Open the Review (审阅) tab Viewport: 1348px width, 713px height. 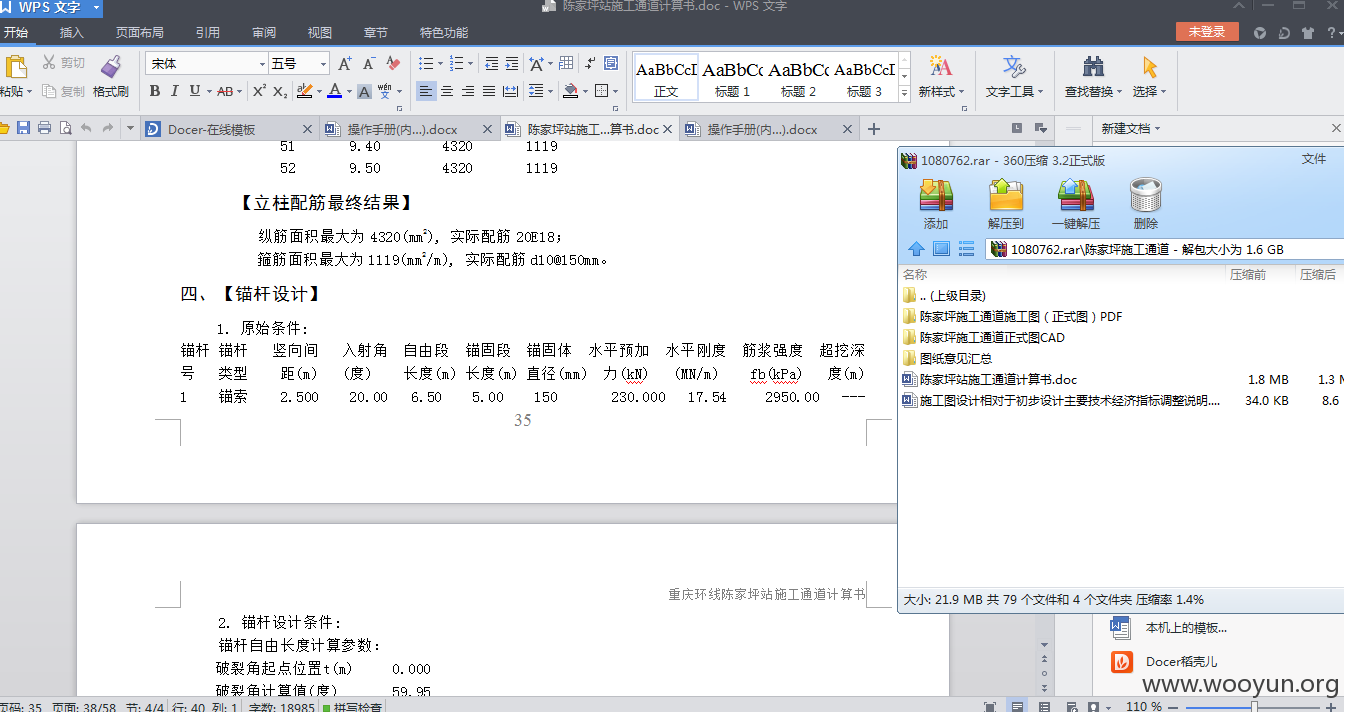264,33
